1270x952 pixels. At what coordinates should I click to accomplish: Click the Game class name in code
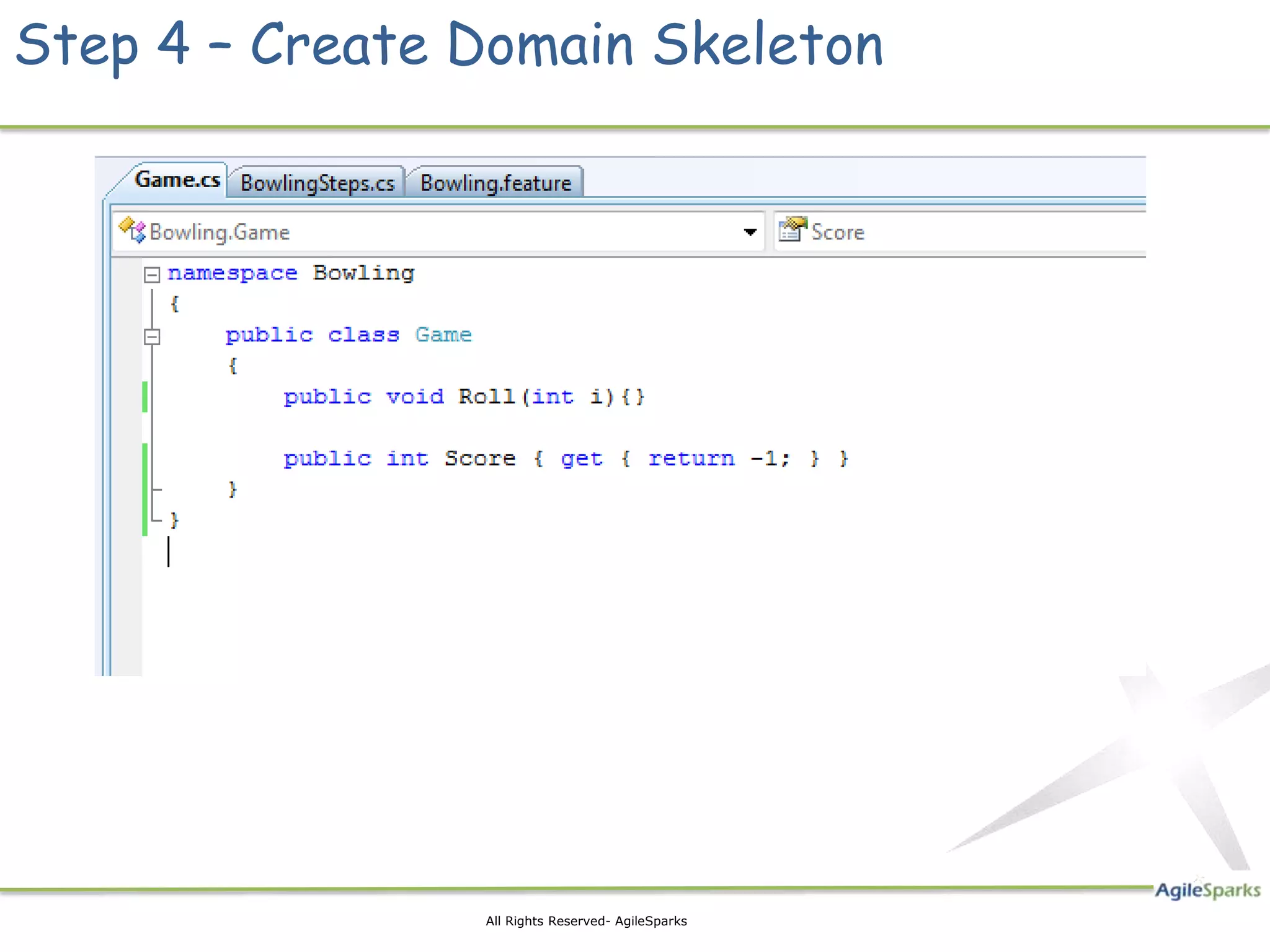443,335
